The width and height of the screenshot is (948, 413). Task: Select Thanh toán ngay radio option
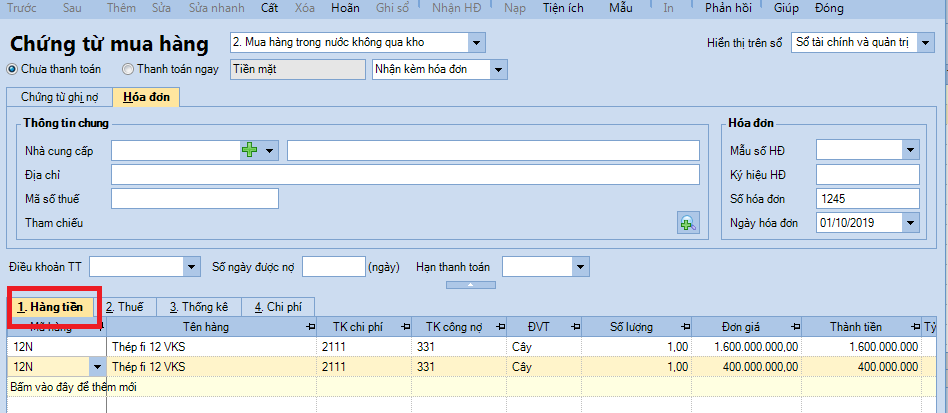[x=128, y=69]
